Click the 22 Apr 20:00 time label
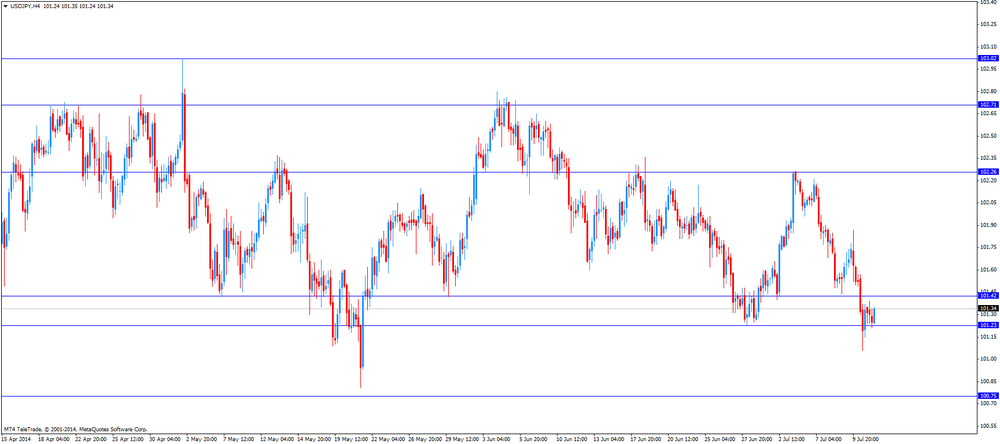 pyautogui.click(x=91, y=440)
